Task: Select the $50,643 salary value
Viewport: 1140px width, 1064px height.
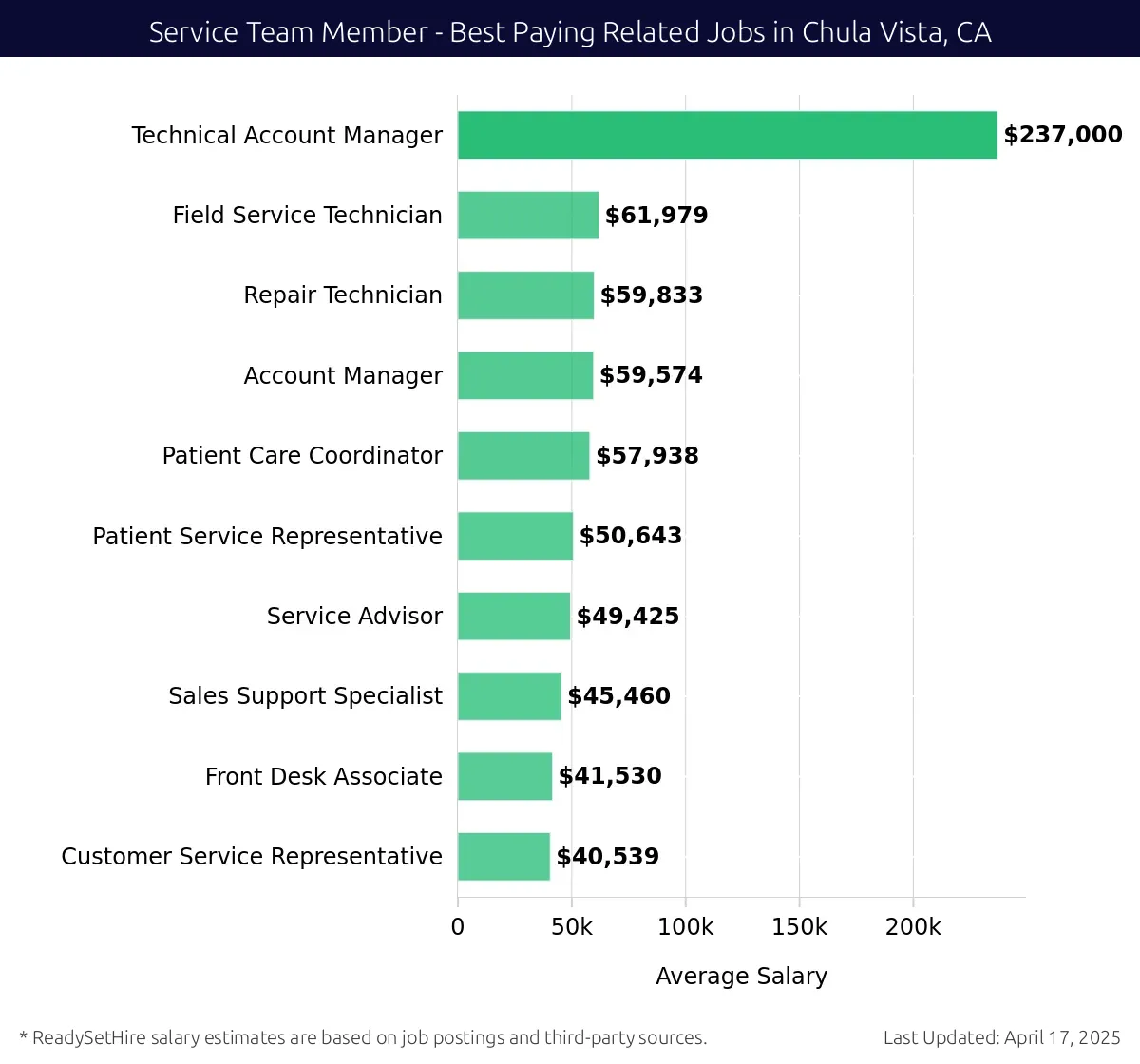Action: 631,536
